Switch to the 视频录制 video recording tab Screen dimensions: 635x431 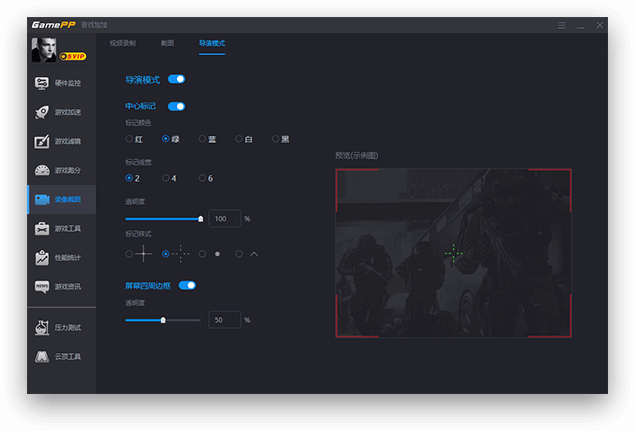click(123, 43)
